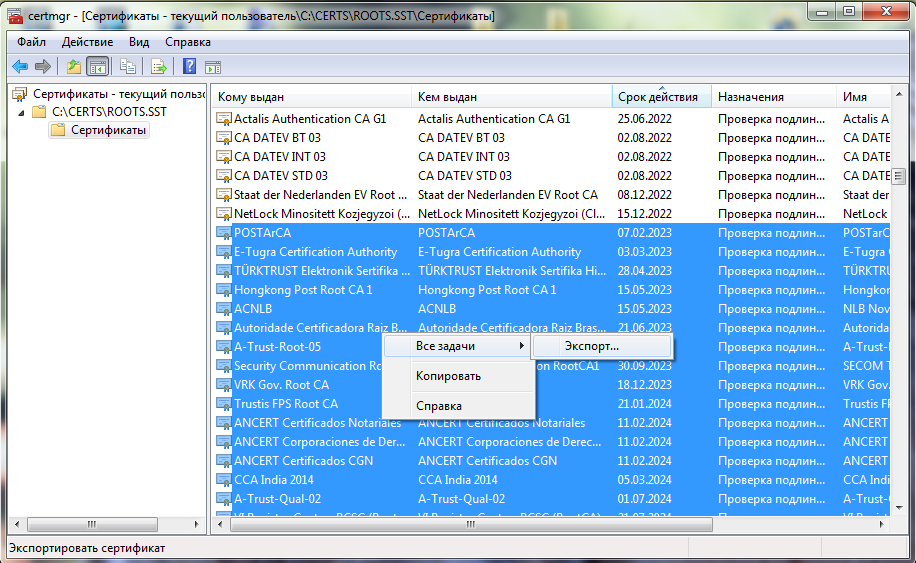This screenshot has width=916, height=563.
Task: Open Help via the question mark icon
Action: coord(189,66)
